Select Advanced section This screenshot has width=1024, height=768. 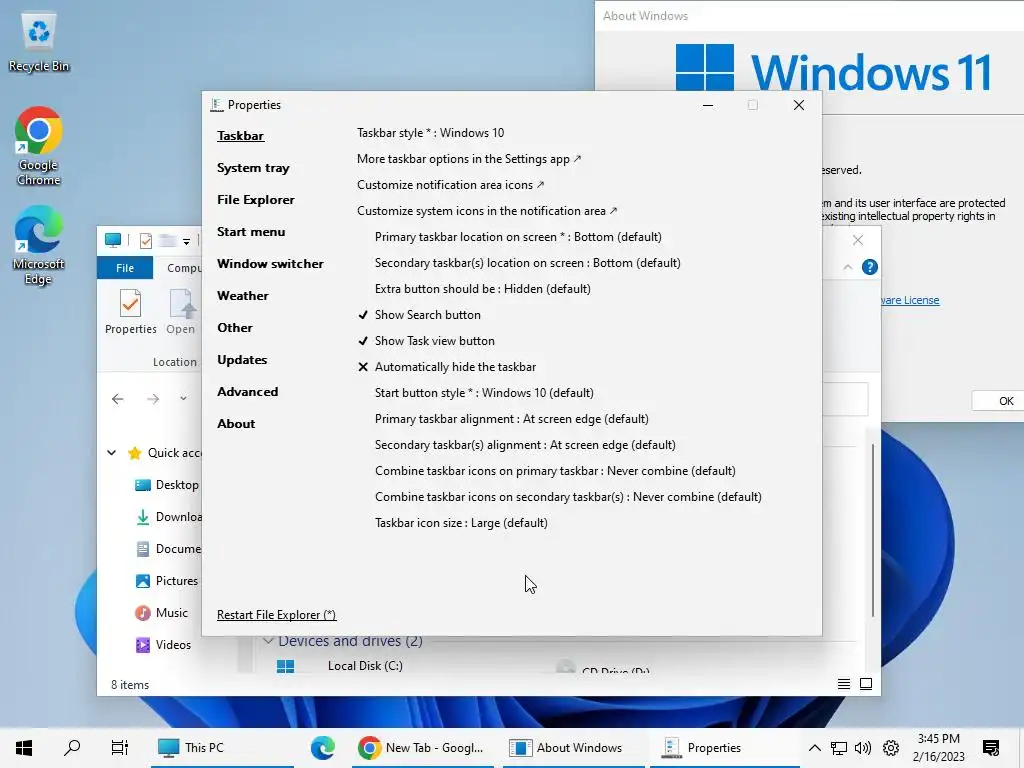tap(248, 392)
